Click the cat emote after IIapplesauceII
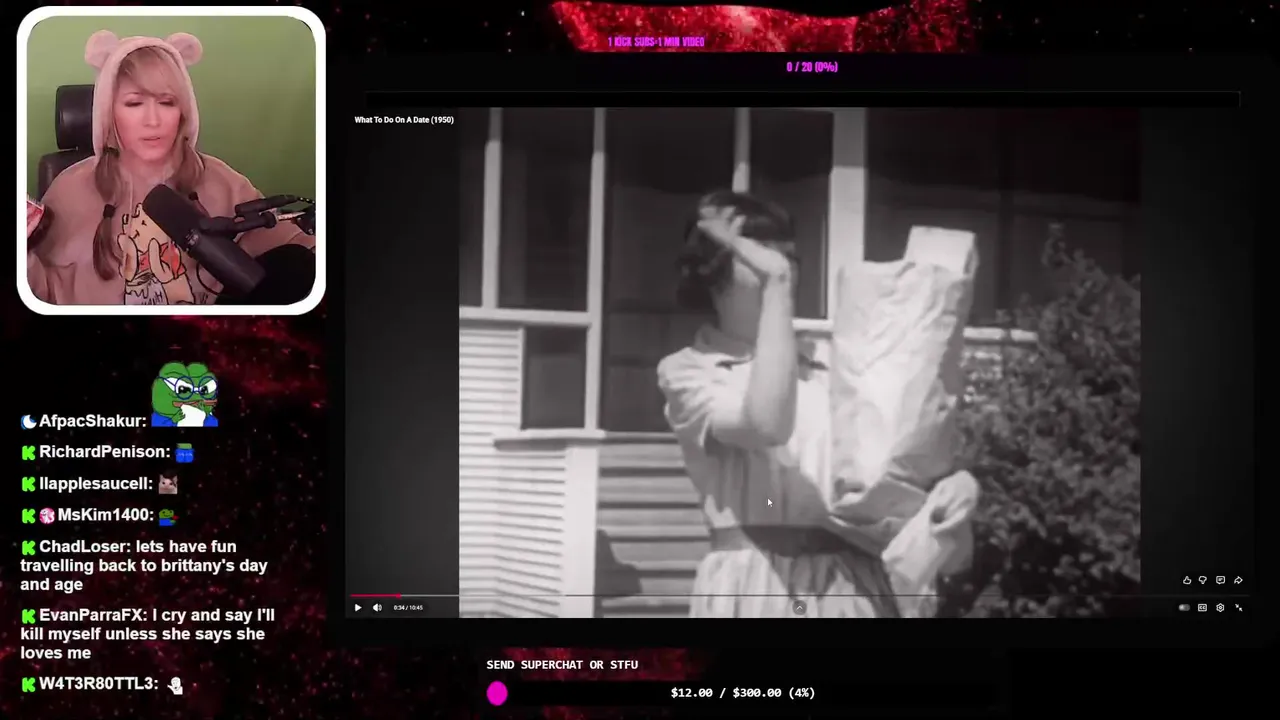This screenshot has height=720, width=1280. click(168, 484)
